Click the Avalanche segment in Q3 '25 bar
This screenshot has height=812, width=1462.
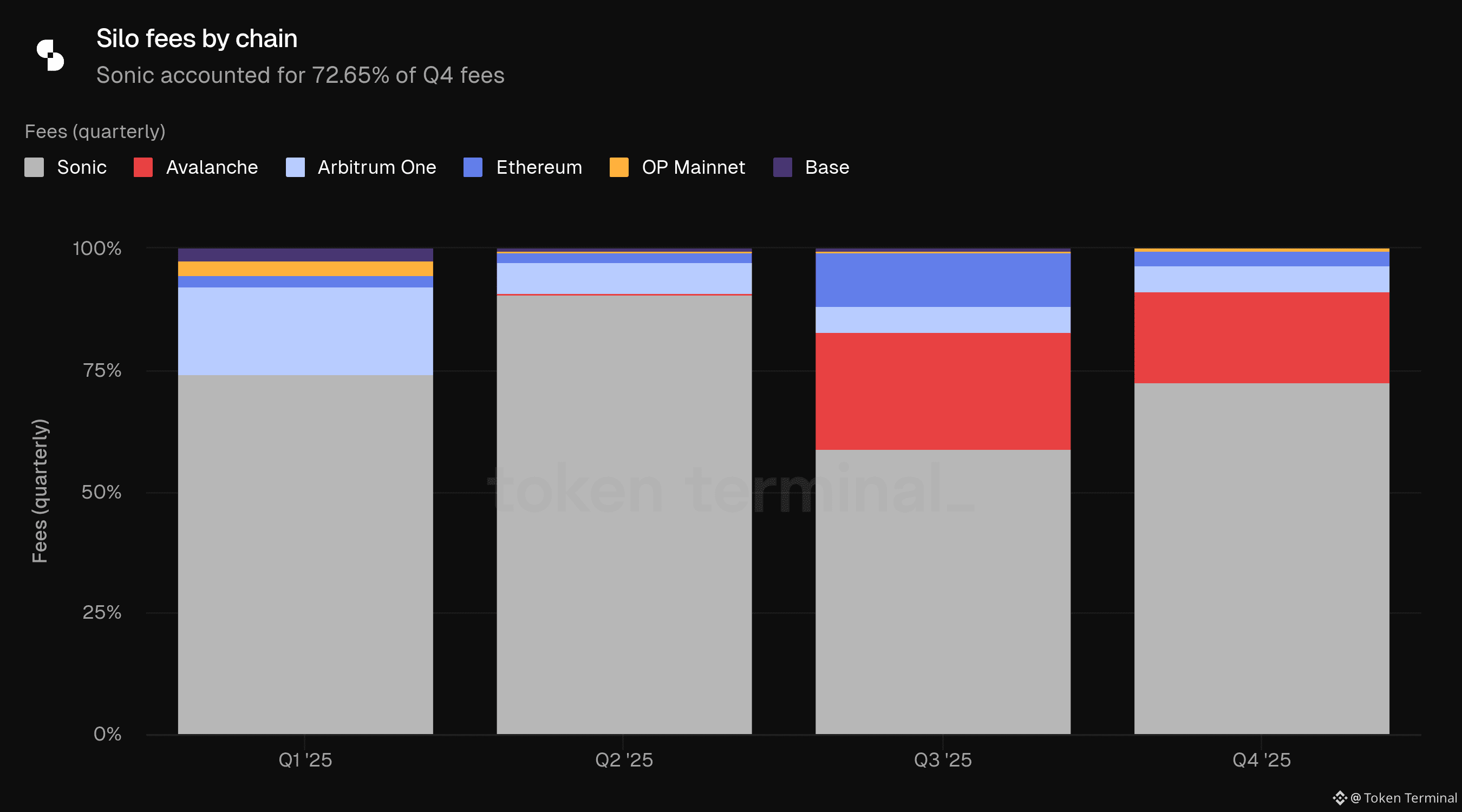coord(943,391)
